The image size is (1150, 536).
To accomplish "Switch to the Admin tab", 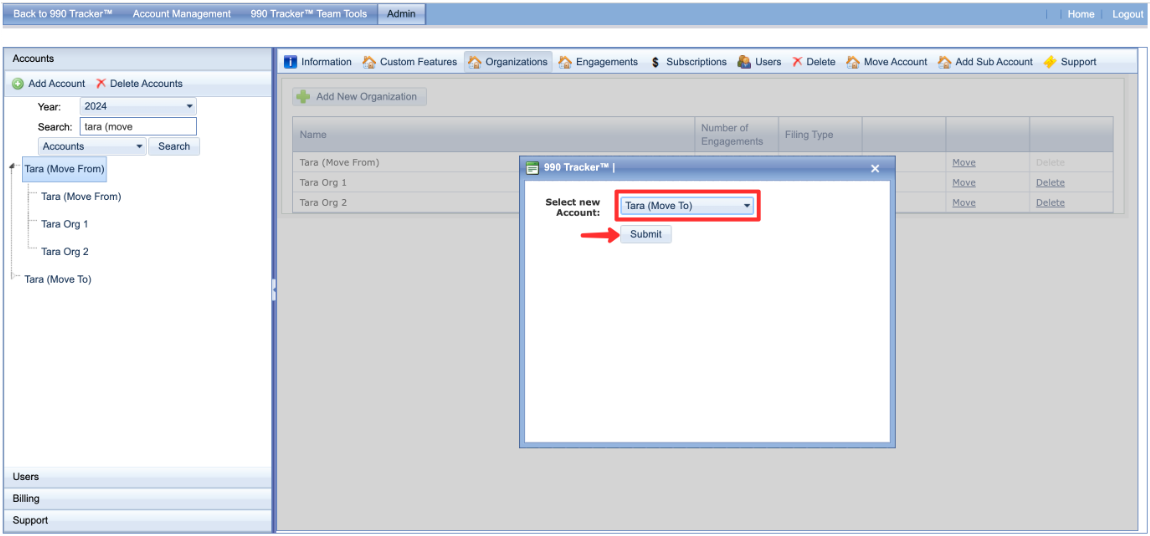I will 400,14.
